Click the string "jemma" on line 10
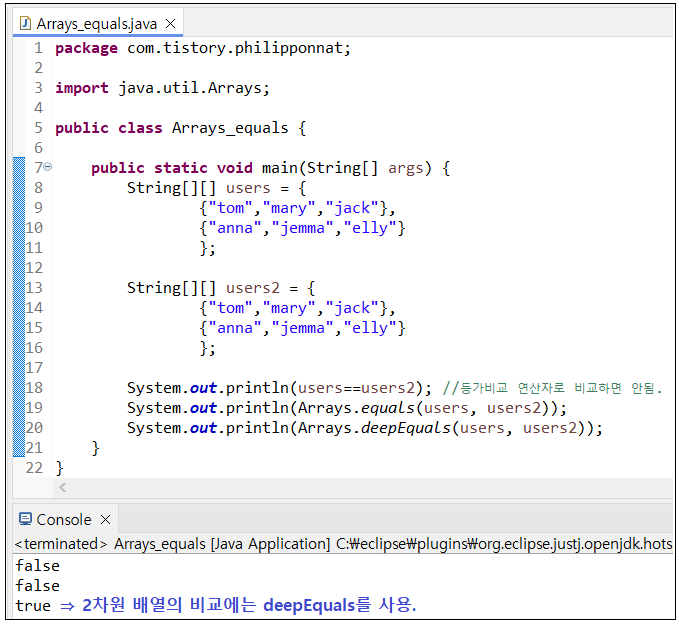679x624 pixels. coord(302,228)
